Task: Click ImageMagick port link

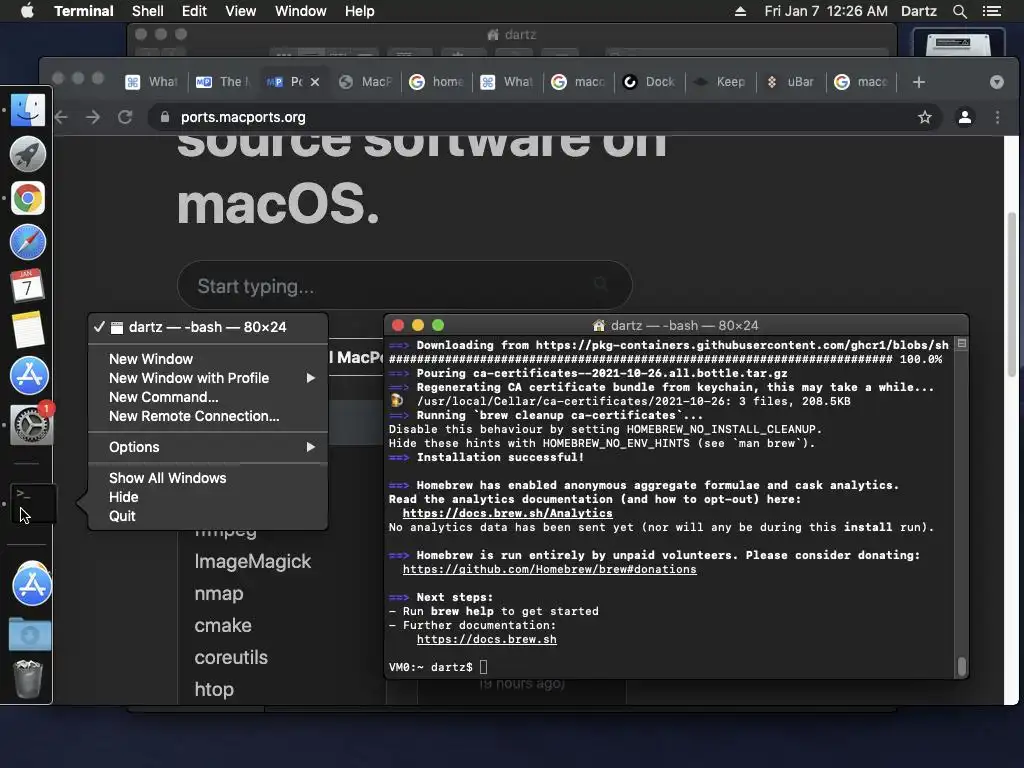Action: point(253,561)
